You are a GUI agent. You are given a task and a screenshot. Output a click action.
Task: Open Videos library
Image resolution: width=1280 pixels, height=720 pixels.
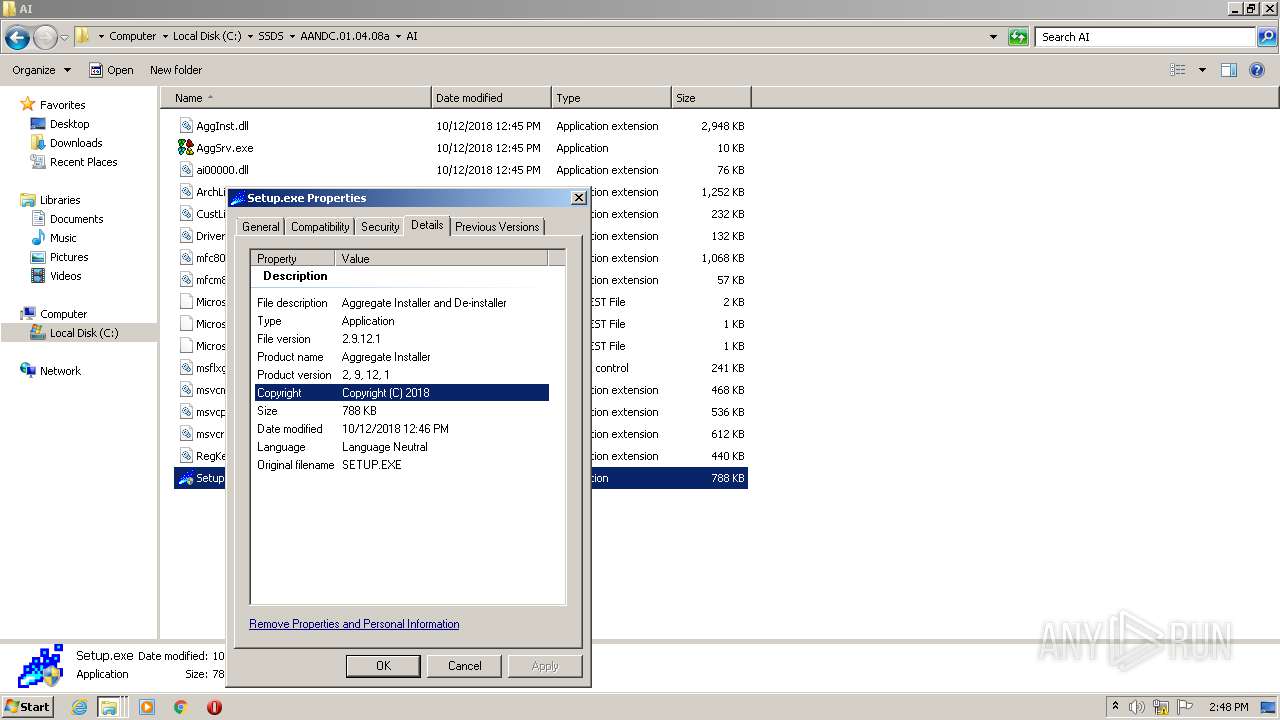(66, 276)
